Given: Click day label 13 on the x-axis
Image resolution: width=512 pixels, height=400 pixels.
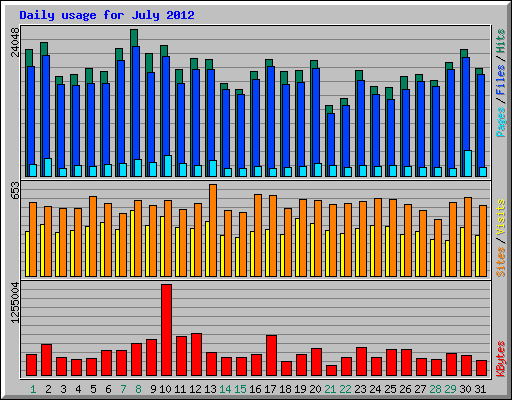Looking at the screenshot, I should pos(210,389).
